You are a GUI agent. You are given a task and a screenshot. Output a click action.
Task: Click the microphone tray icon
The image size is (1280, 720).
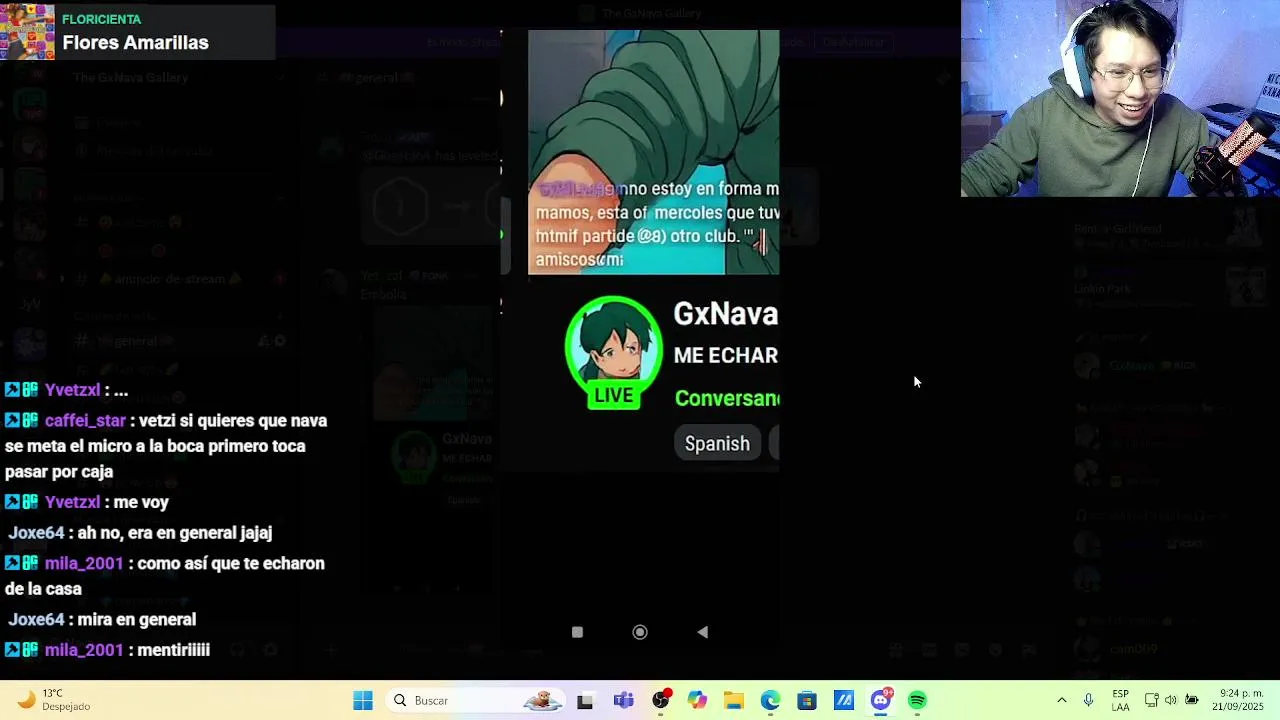[x=1089, y=700]
